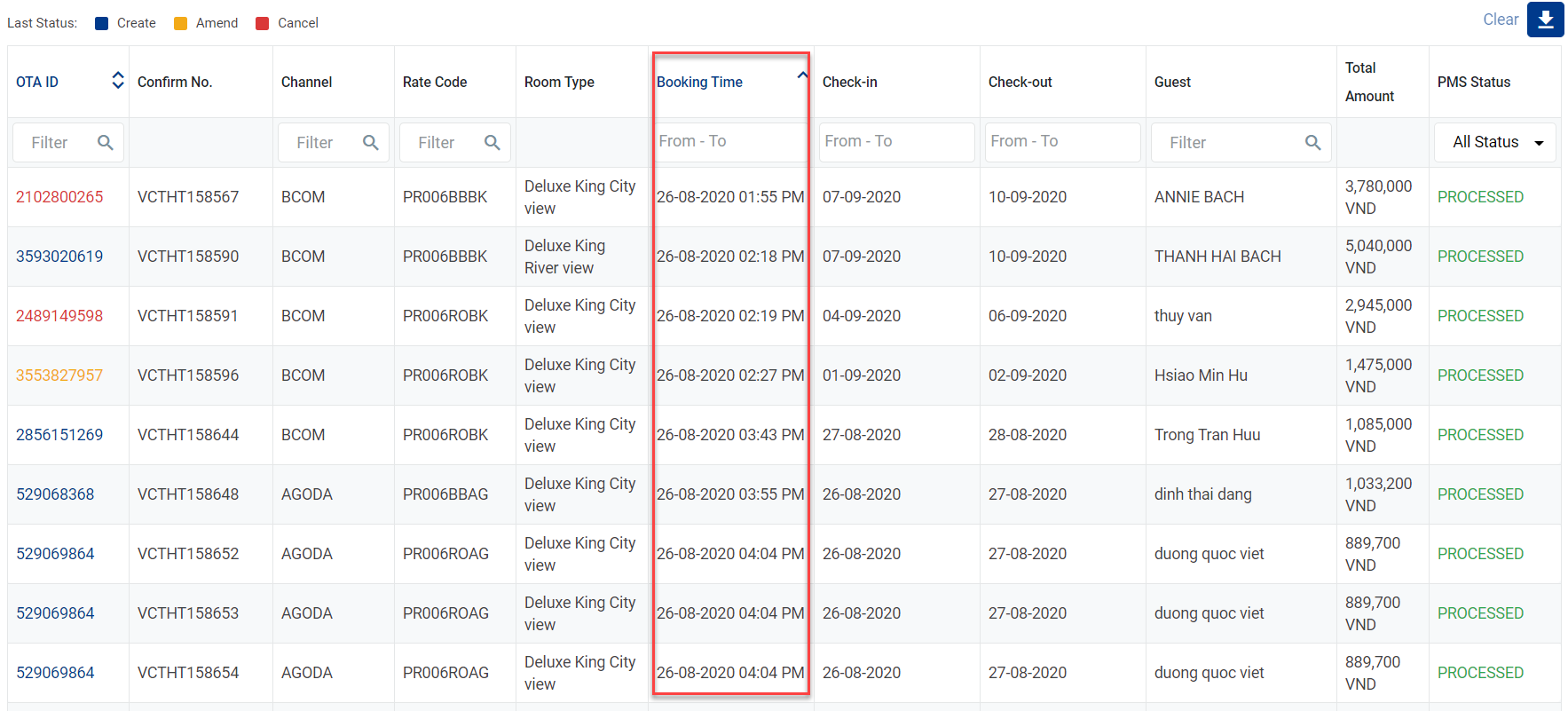
Task: Click the Clear link
Action: coord(1500,20)
